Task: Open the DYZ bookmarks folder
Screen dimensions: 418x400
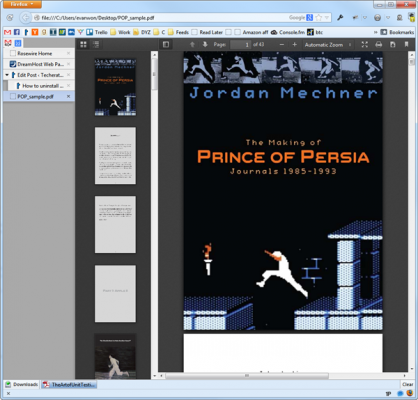Action: tap(142, 32)
